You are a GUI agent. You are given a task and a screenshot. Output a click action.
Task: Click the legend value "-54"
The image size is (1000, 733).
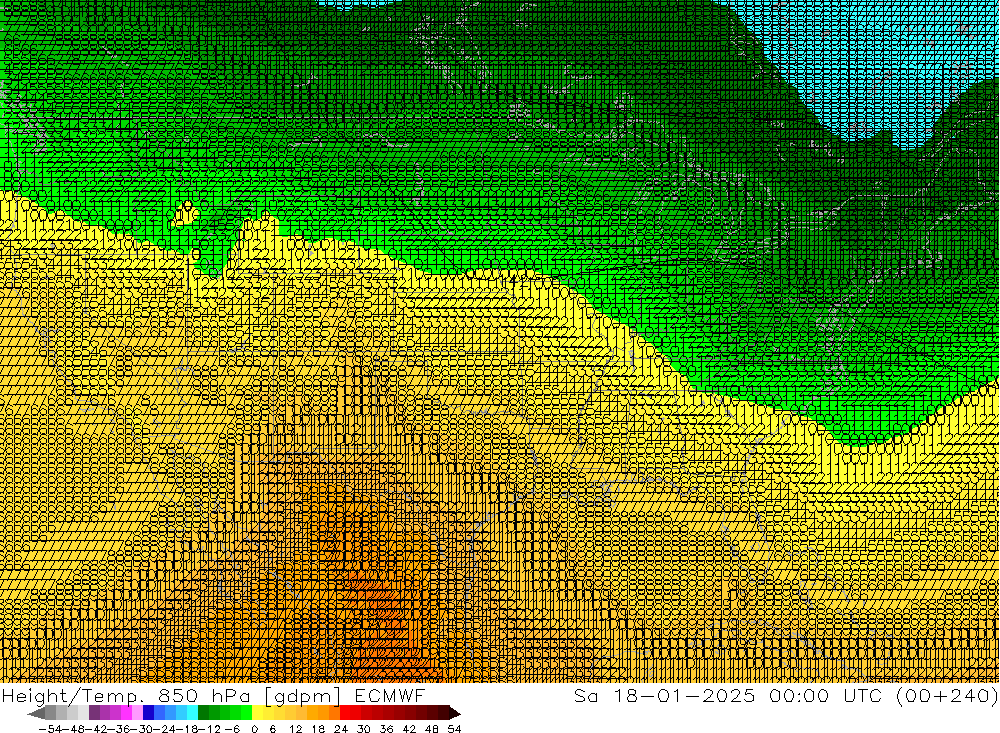50,729
